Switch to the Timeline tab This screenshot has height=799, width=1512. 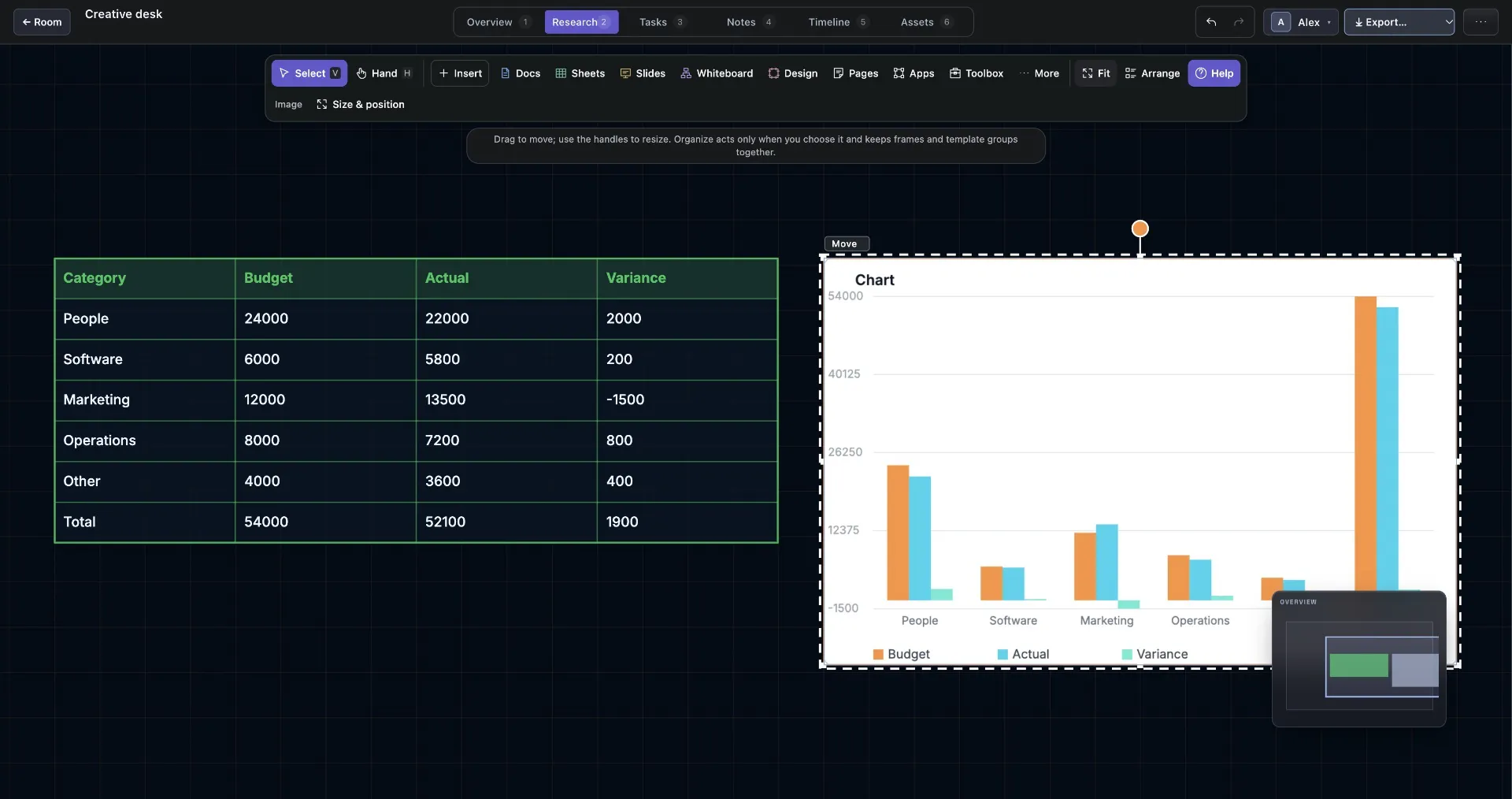point(838,22)
